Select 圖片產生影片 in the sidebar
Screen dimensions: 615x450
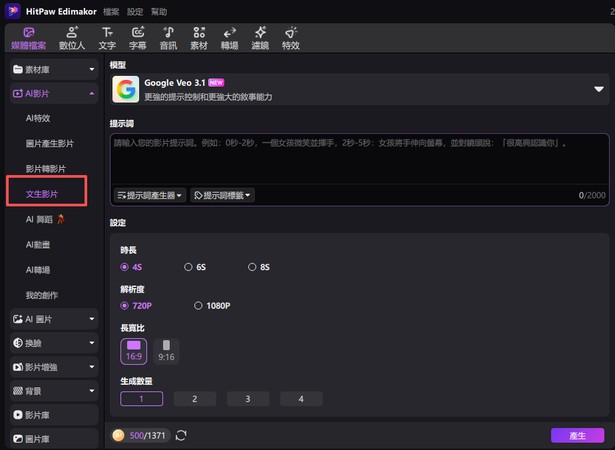coord(49,143)
